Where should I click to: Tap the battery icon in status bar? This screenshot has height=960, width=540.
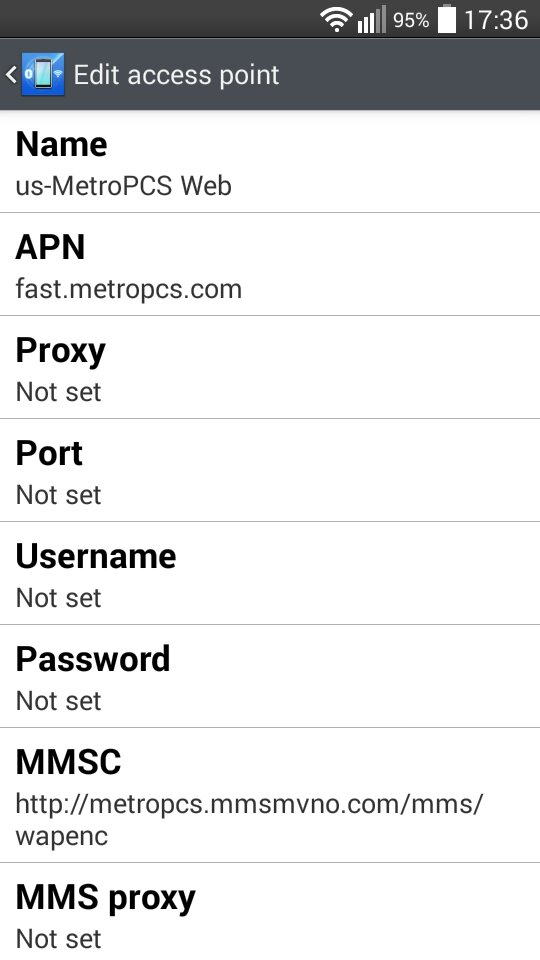(x=447, y=19)
